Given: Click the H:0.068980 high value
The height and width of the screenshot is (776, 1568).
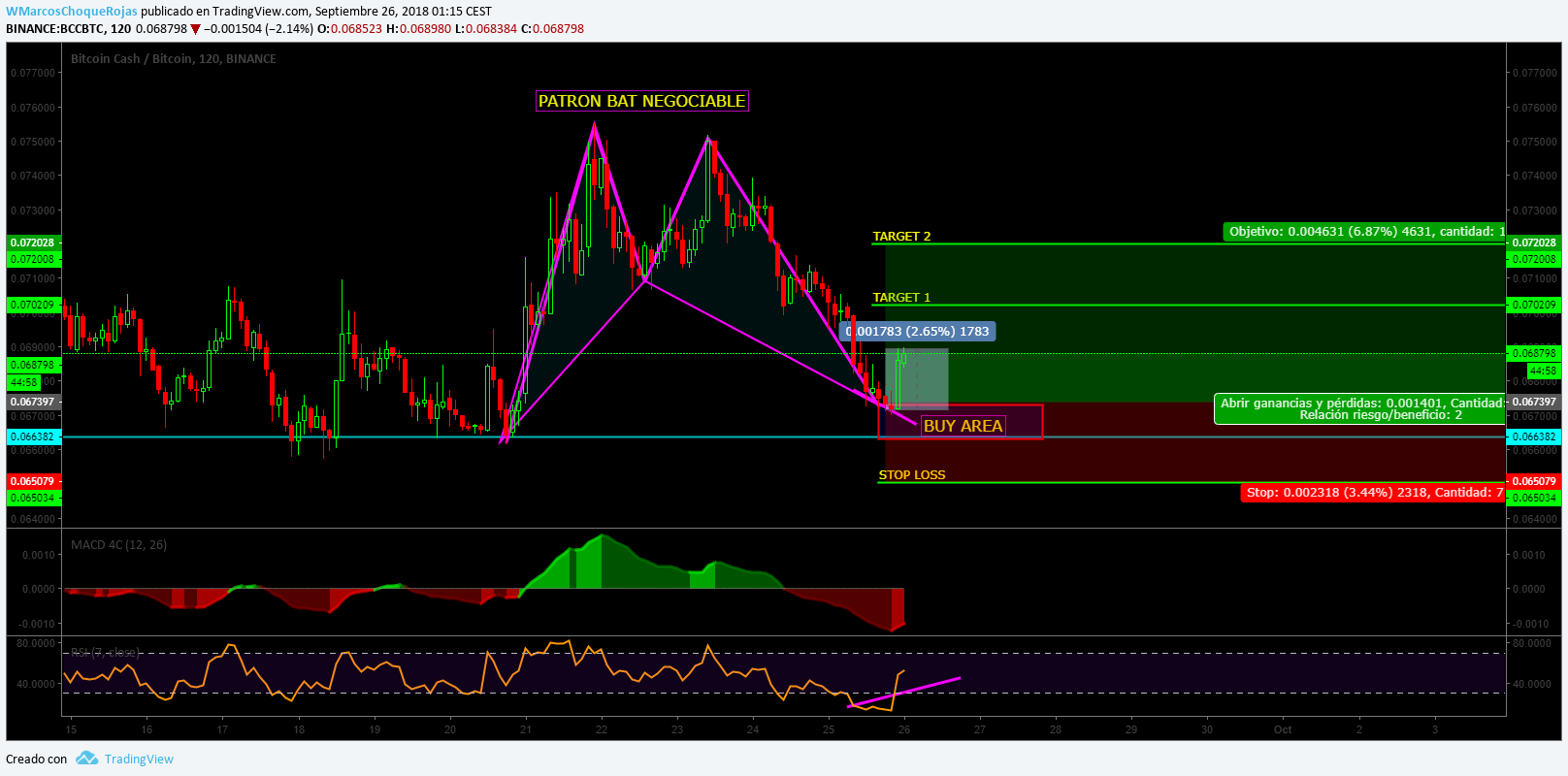Looking at the screenshot, I should [418, 29].
